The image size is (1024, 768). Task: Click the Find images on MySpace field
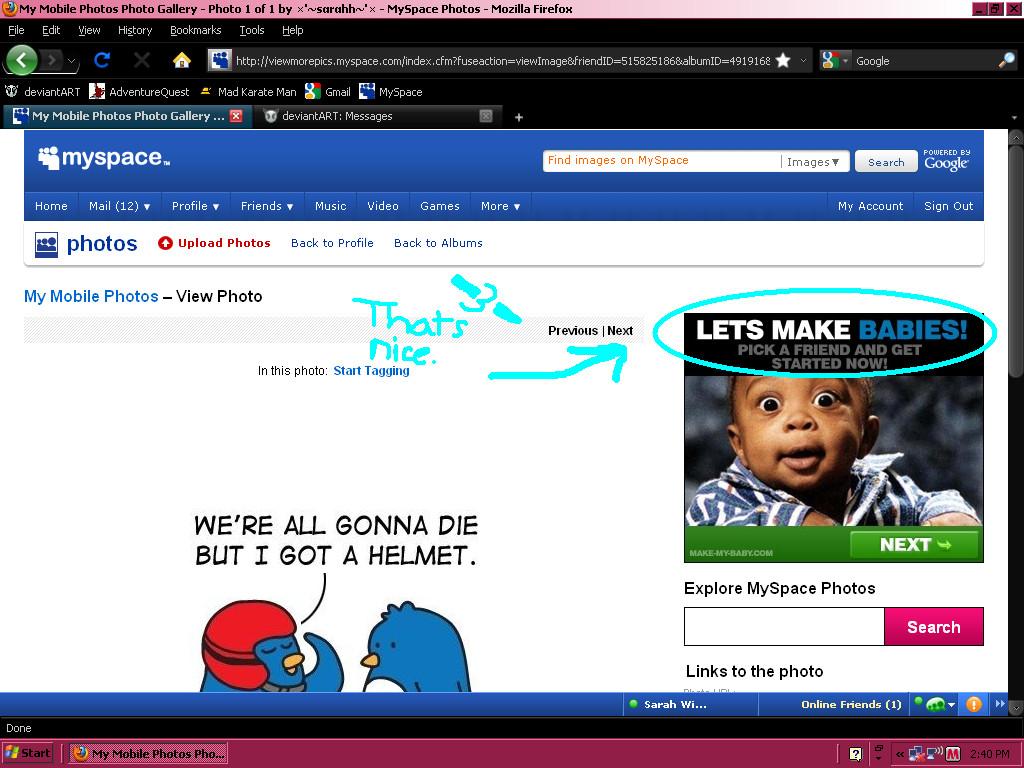(661, 161)
